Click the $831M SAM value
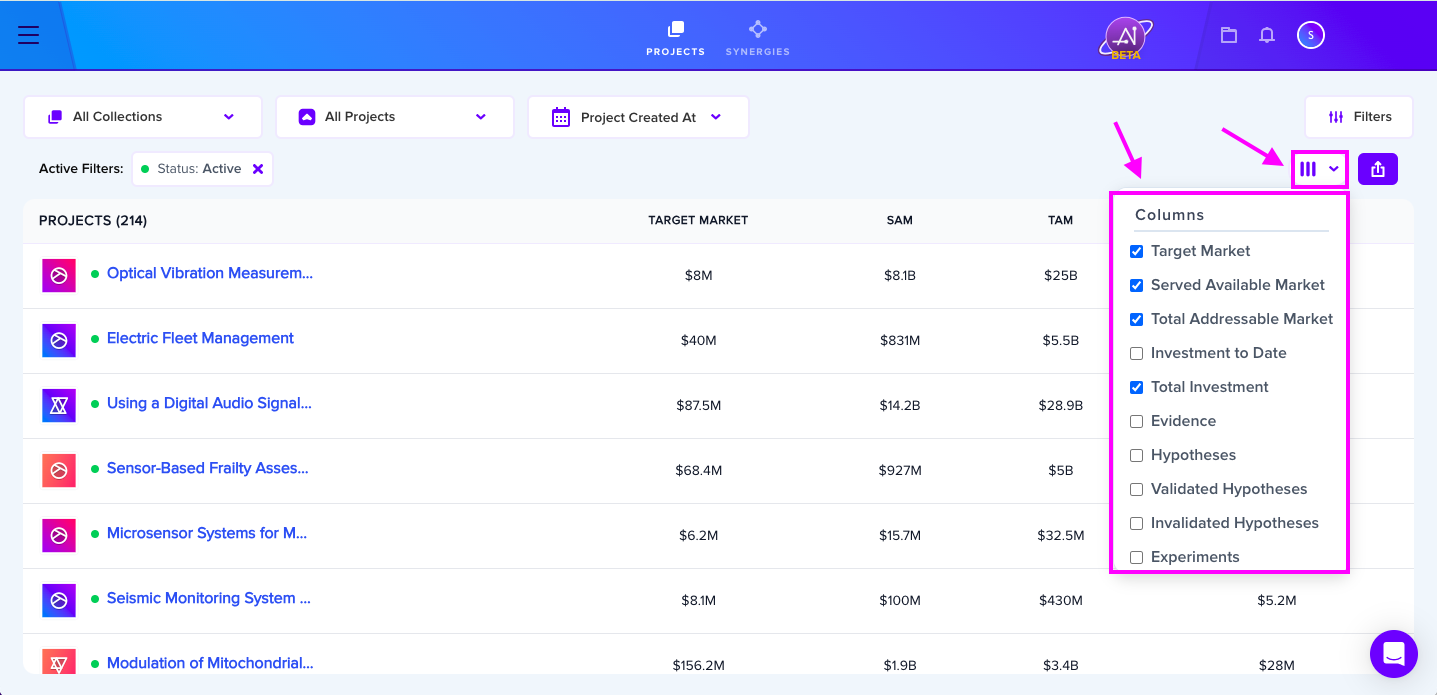Viewport: 1437px width, 695px height. coord(900,340)
